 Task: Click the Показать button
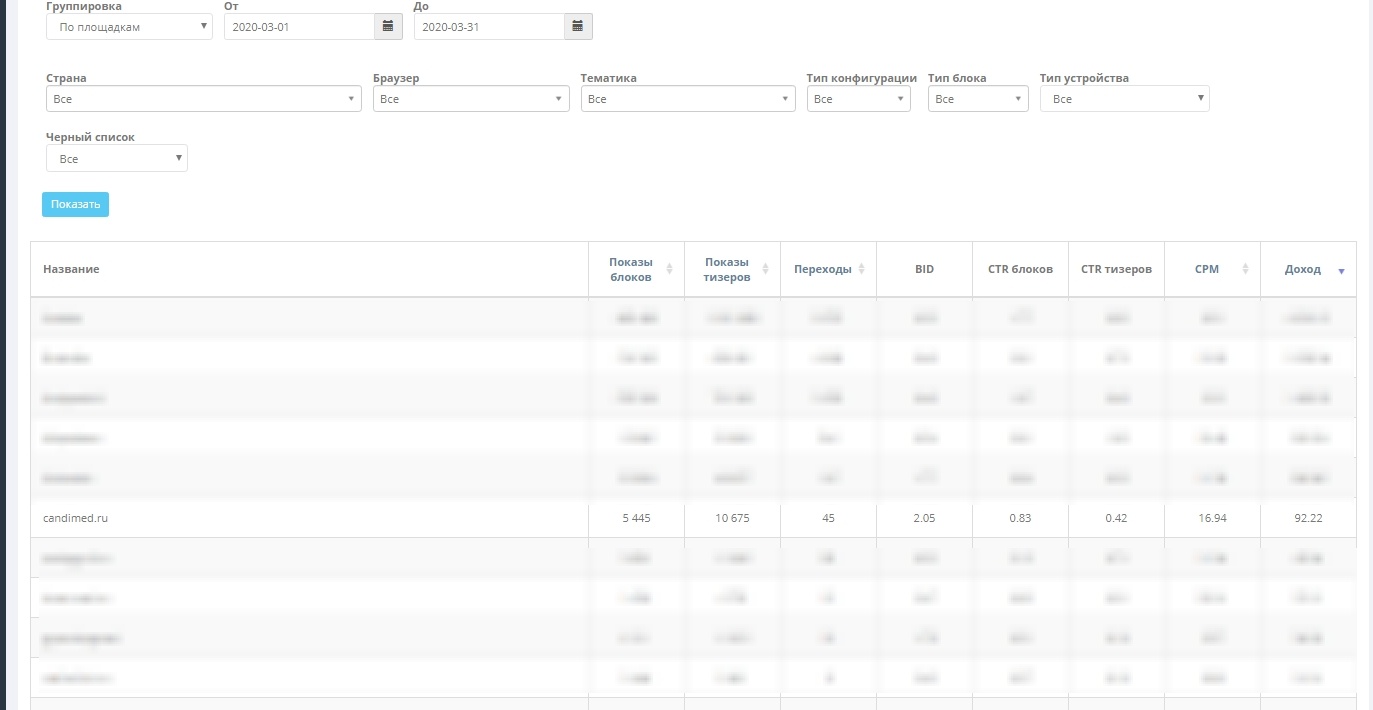pyautogui.click(x=75, y=204)
